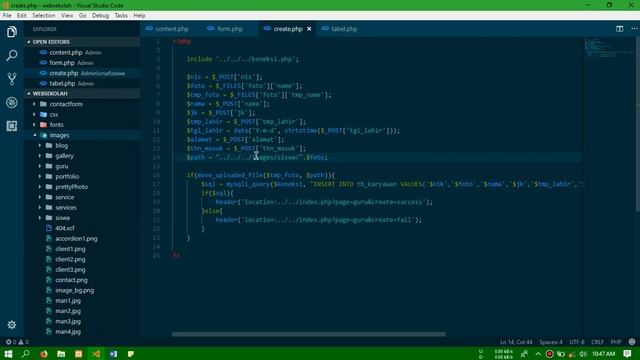Expand the siswa folder
Viewport: 640px width, 360px height.
click(40, 218)
